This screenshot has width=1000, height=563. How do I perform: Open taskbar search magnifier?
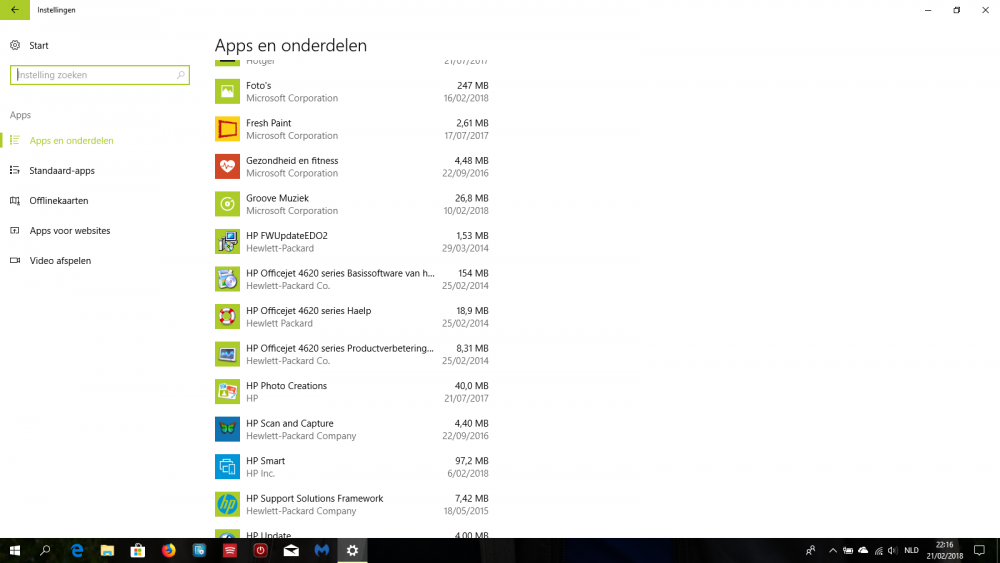(45, 550)
